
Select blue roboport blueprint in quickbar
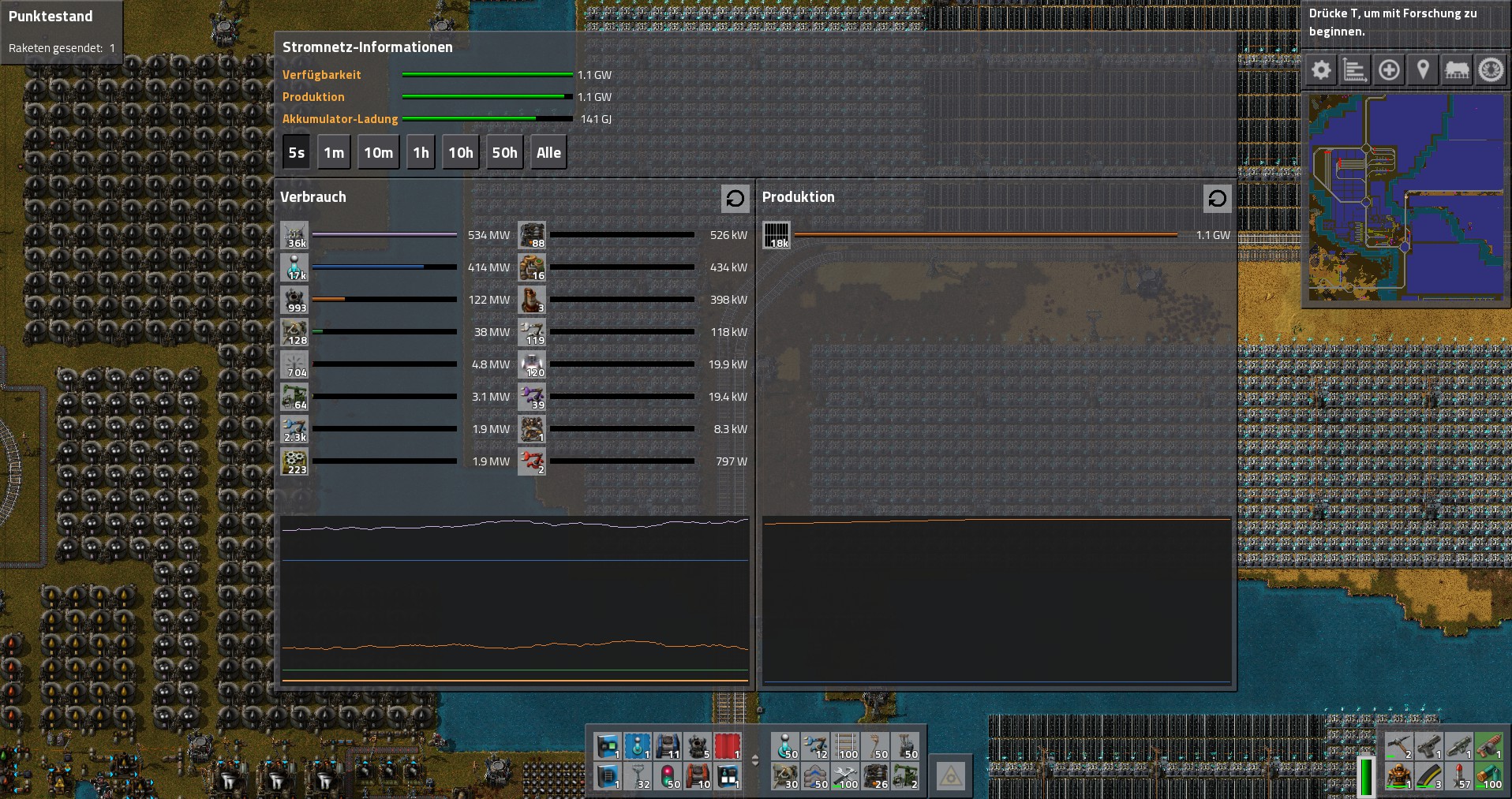click(638, 746)
